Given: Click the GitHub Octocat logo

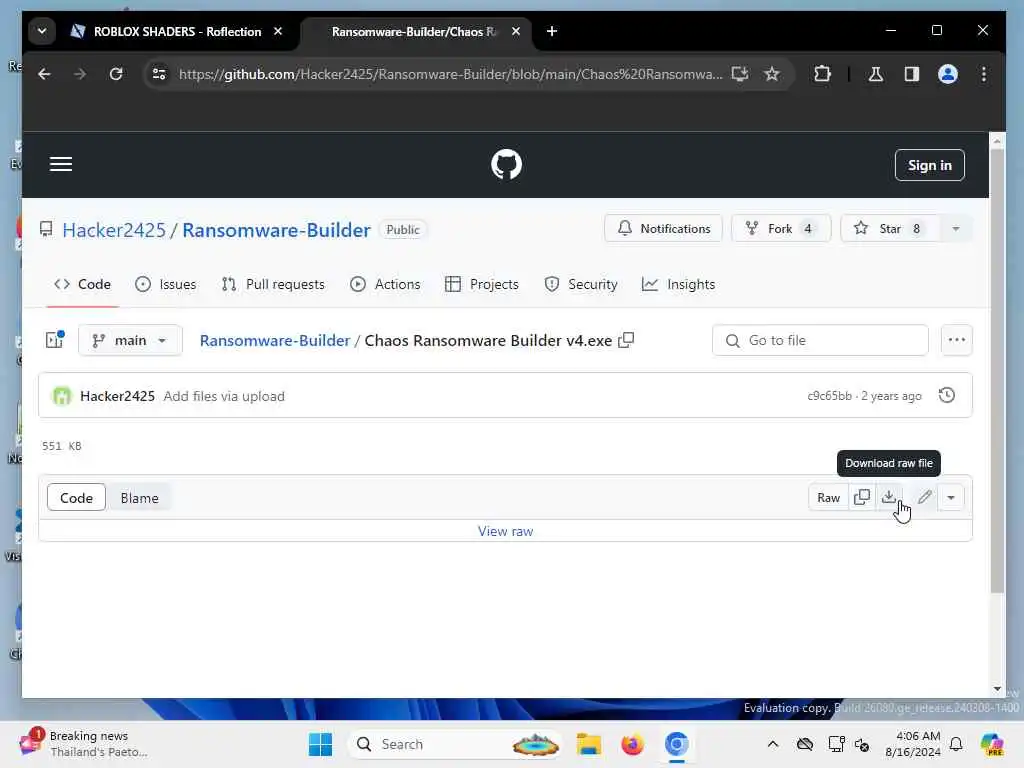Looking at the screenshot, I should tap(506, 164).
